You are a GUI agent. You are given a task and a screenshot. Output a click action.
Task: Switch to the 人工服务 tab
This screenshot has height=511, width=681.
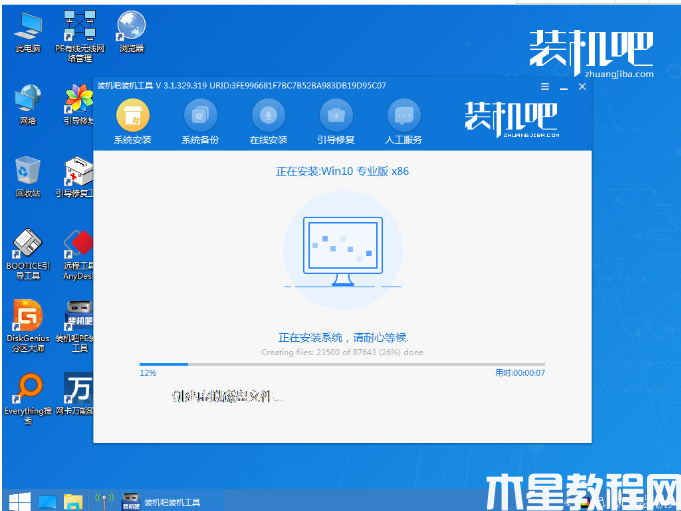(x=403, y=122)
